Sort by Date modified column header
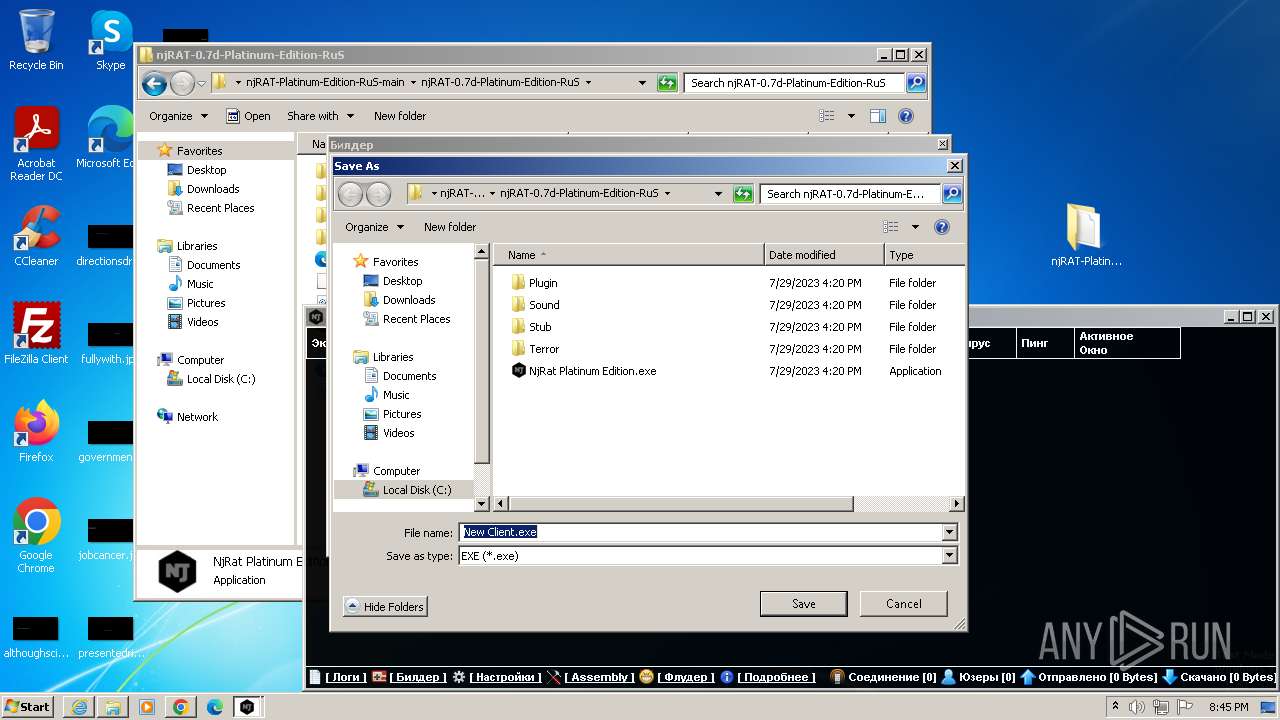The height and width of the screenshot is (720, 1280). (824, 255)
